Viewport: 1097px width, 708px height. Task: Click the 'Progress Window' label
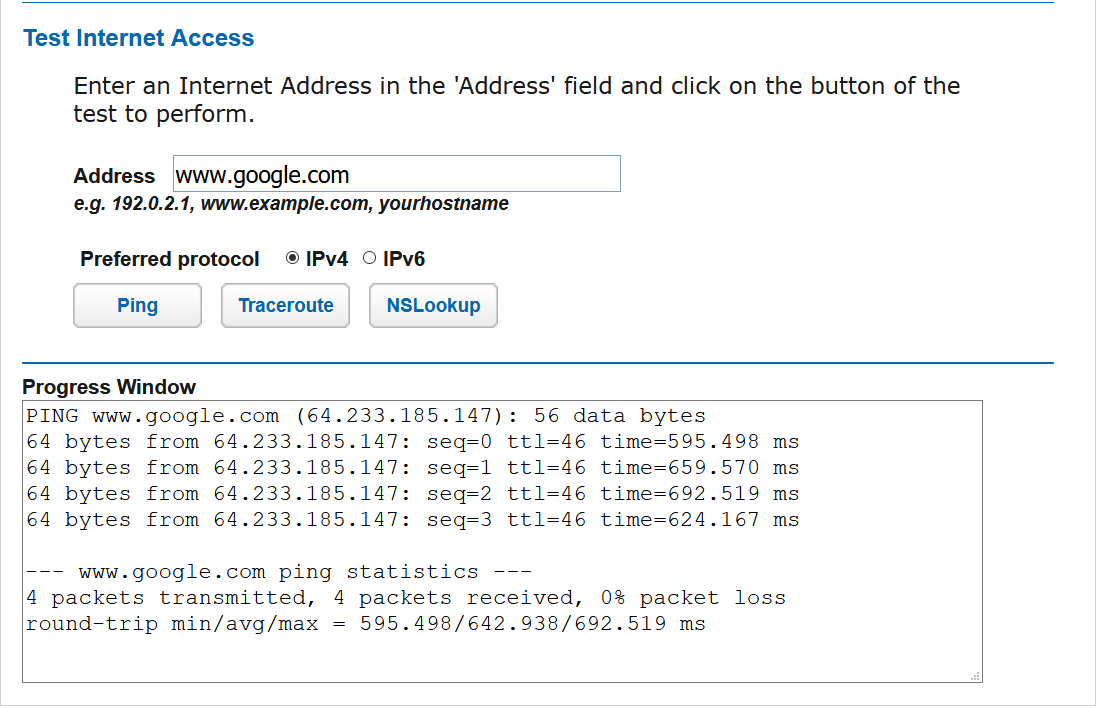click(109, 387)
